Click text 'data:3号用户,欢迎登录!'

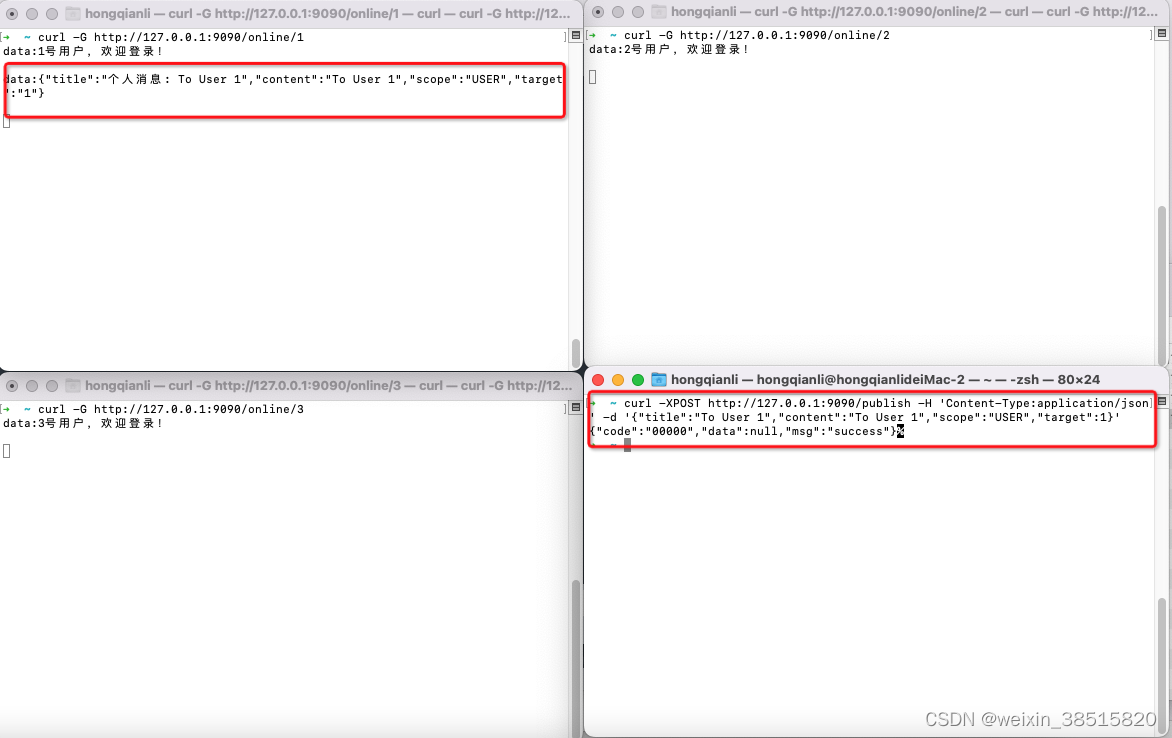(83, 423)
